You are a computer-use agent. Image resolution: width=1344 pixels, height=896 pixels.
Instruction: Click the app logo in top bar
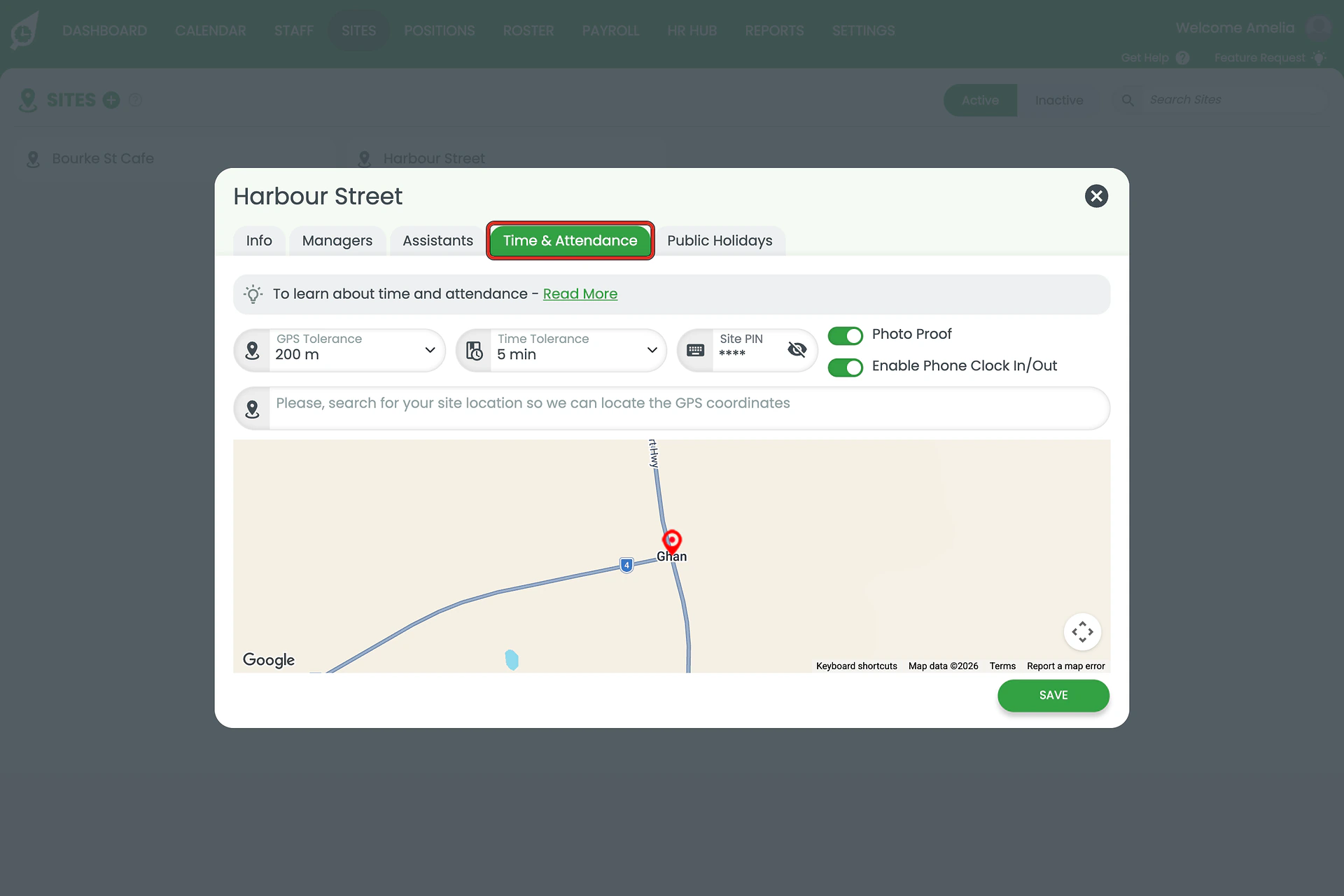pos(24,31)
